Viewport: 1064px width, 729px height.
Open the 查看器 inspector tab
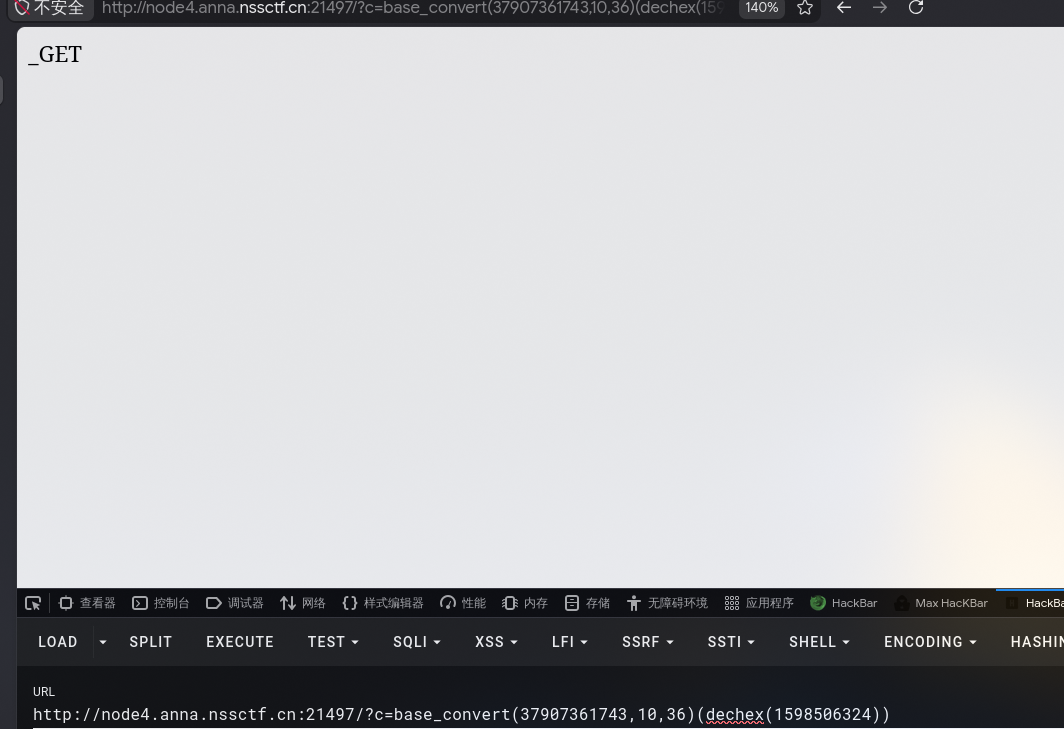pyautogui.click(x=87, y=603)
